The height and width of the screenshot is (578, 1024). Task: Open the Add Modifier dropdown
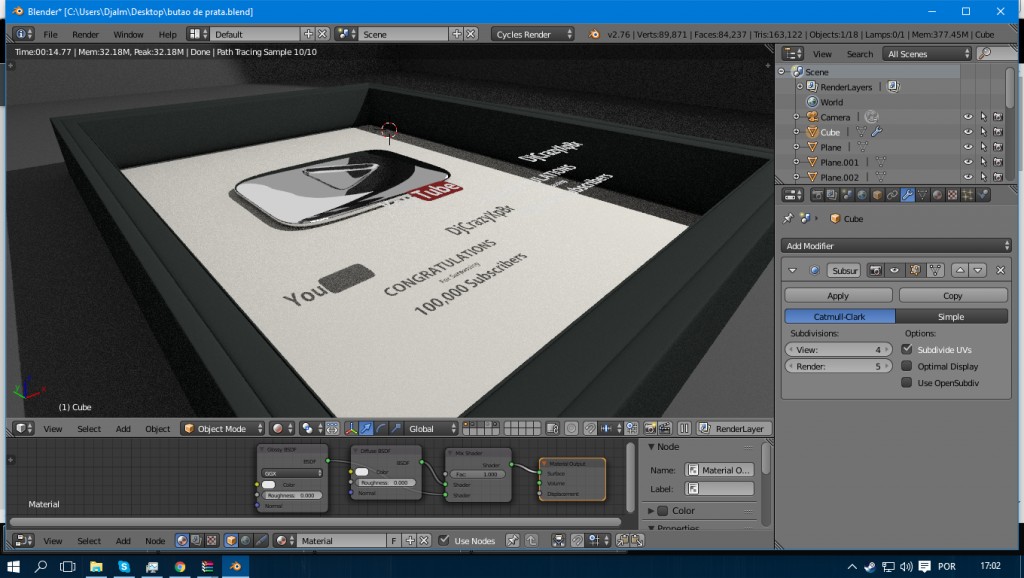pos(895,245)
